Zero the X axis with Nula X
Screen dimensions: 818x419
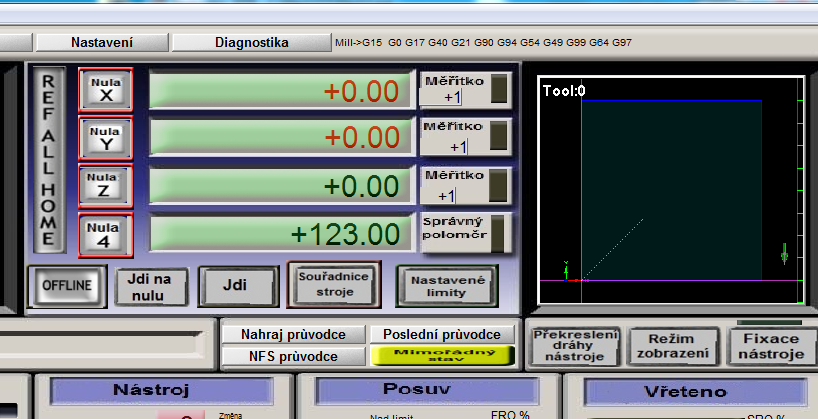coord(106,90)
